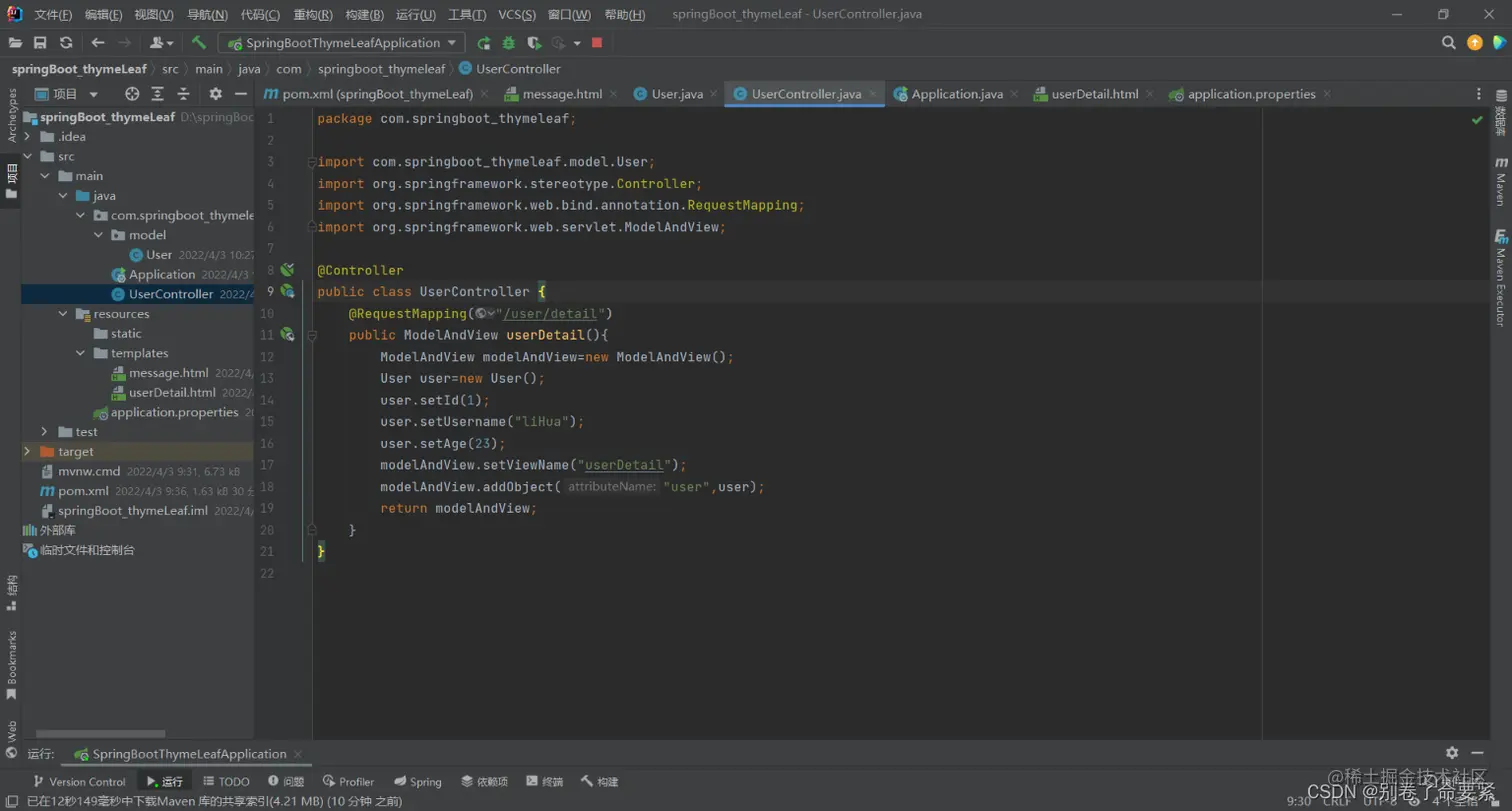
Task: Click the Sync/reload toolbar icon
Action: click(x=66, y=43)
